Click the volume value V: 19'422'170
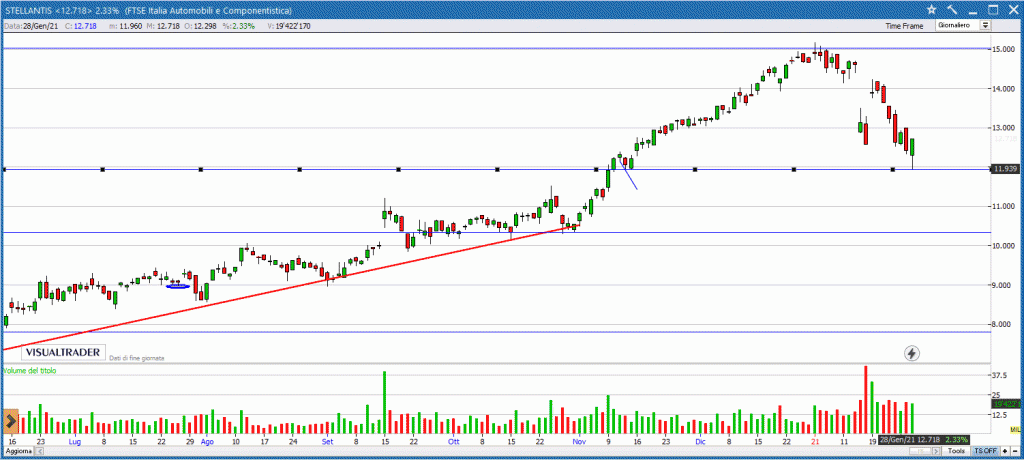Viewport: 1024px width, 460px height. click(289, 26)
